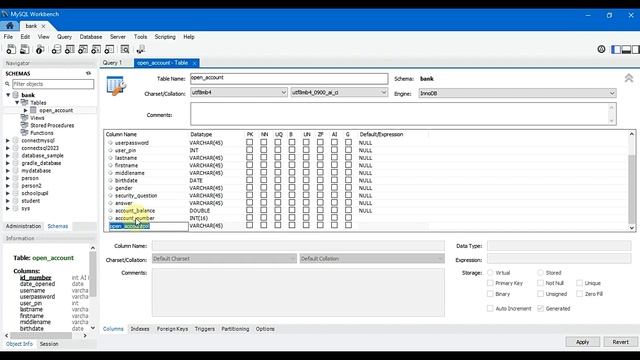Create a new SQL tab toolbar icon
This screenshot has height=360, width=640.
11,49
